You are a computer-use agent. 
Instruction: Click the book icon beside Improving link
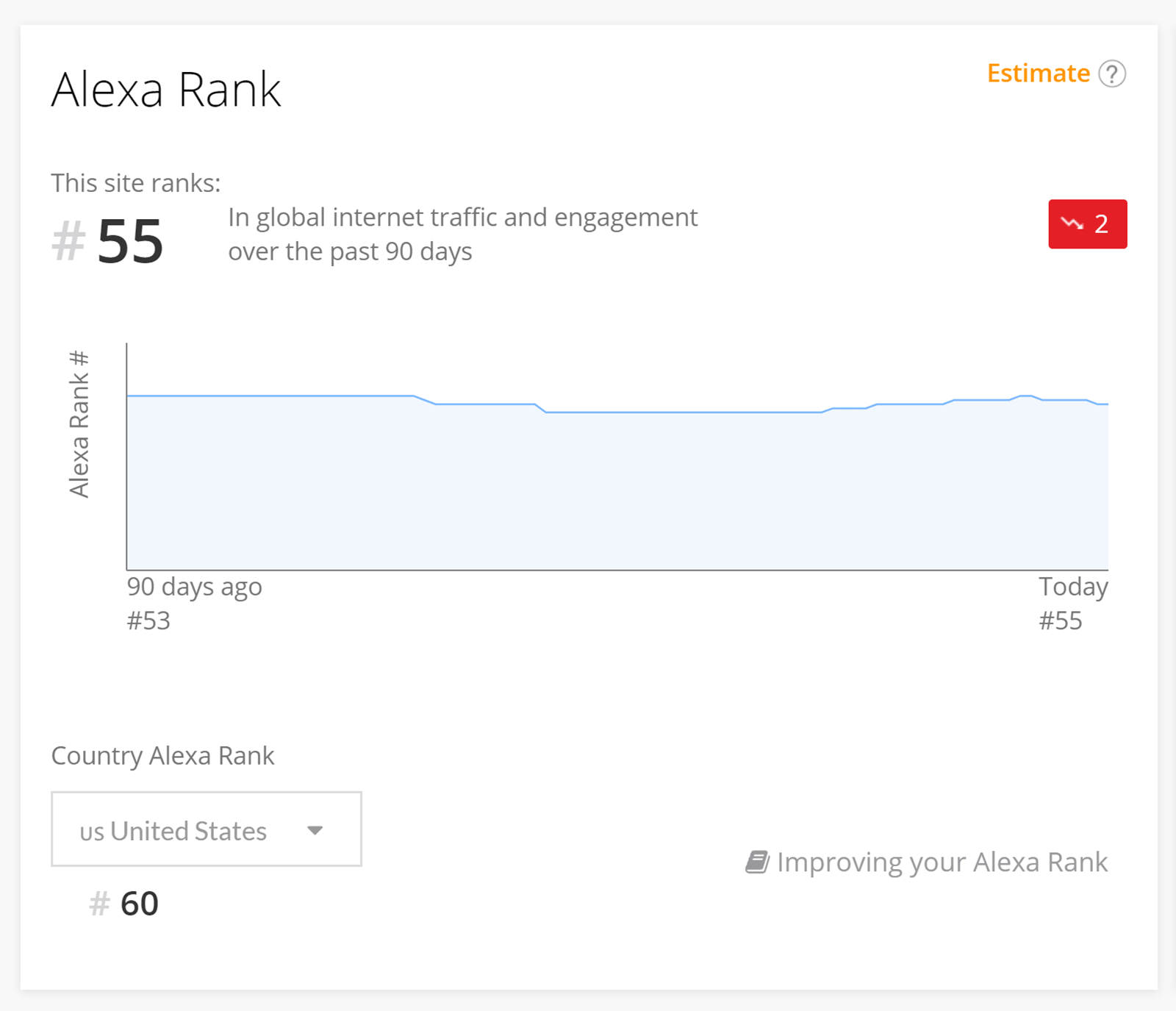(x=757, y=862)
